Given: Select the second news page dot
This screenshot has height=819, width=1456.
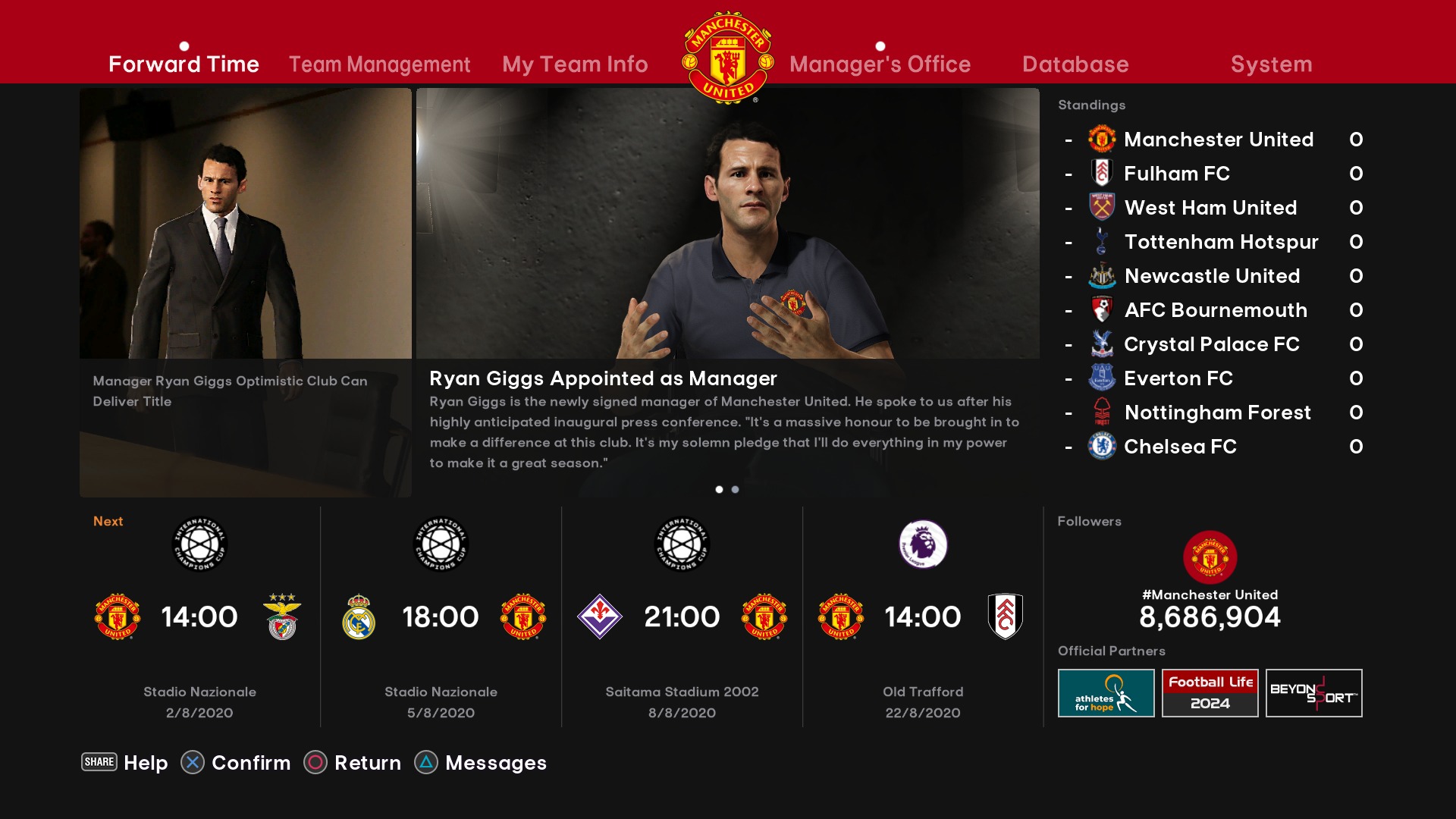Looking at the screenshot, I should pos(735,489).
